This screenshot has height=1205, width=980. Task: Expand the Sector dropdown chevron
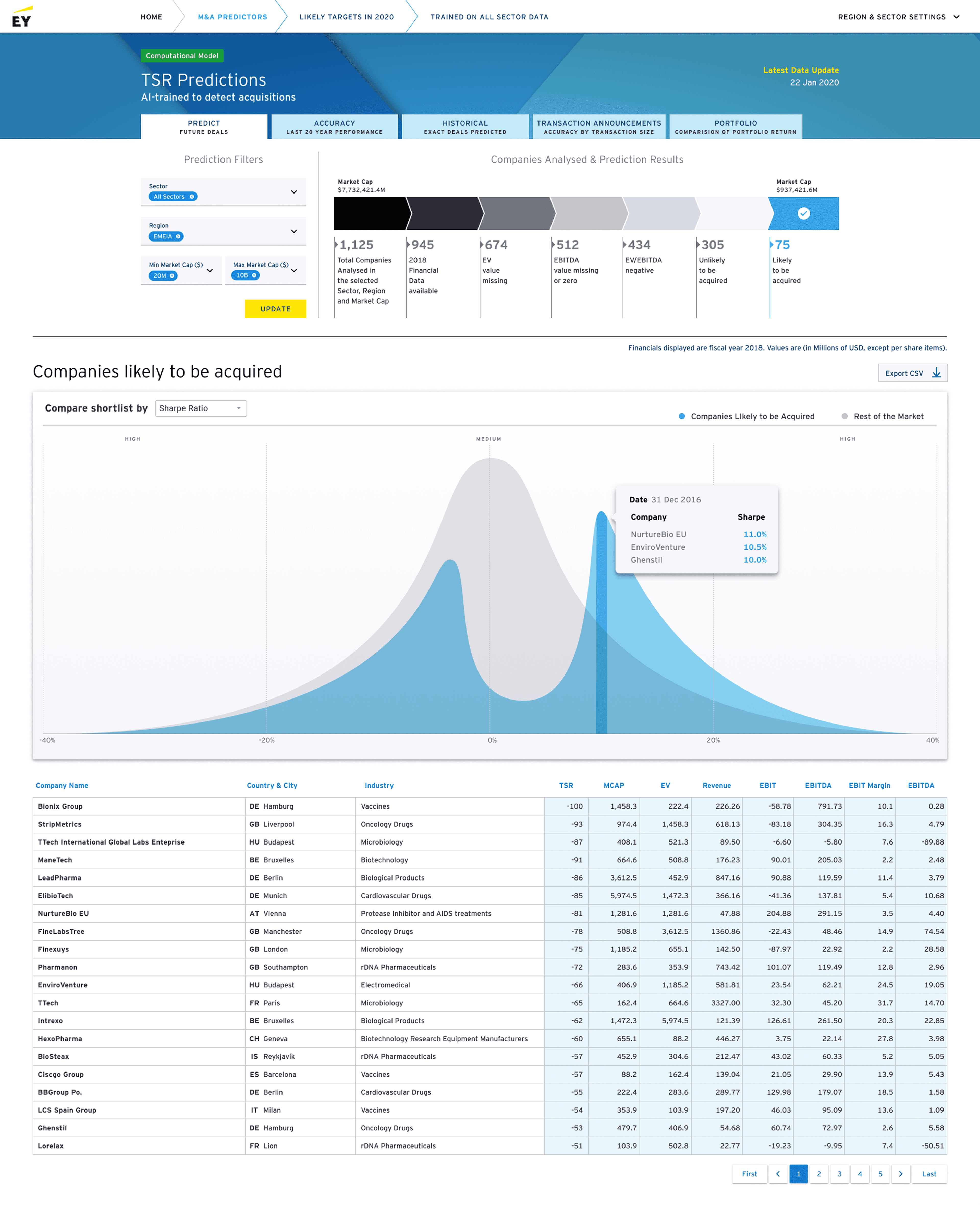293,192
